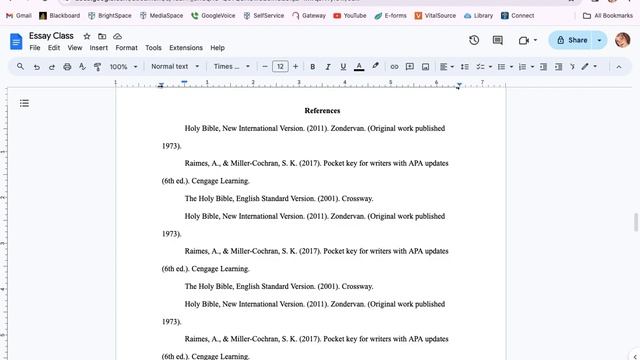This screenshot has height=360, width=640.
Task: Add a comment from the toolbar
Action: pyautogui.click(x=410, y=67)
